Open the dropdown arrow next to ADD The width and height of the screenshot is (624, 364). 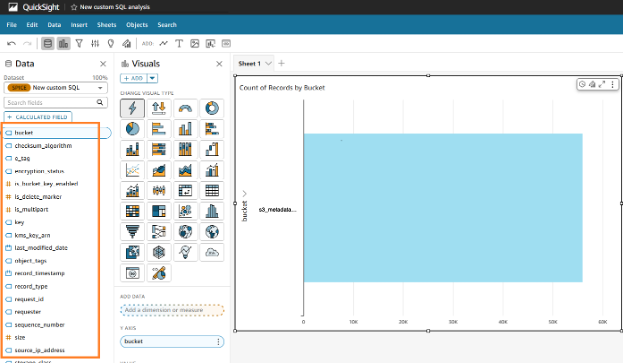(x=152, y=78)
